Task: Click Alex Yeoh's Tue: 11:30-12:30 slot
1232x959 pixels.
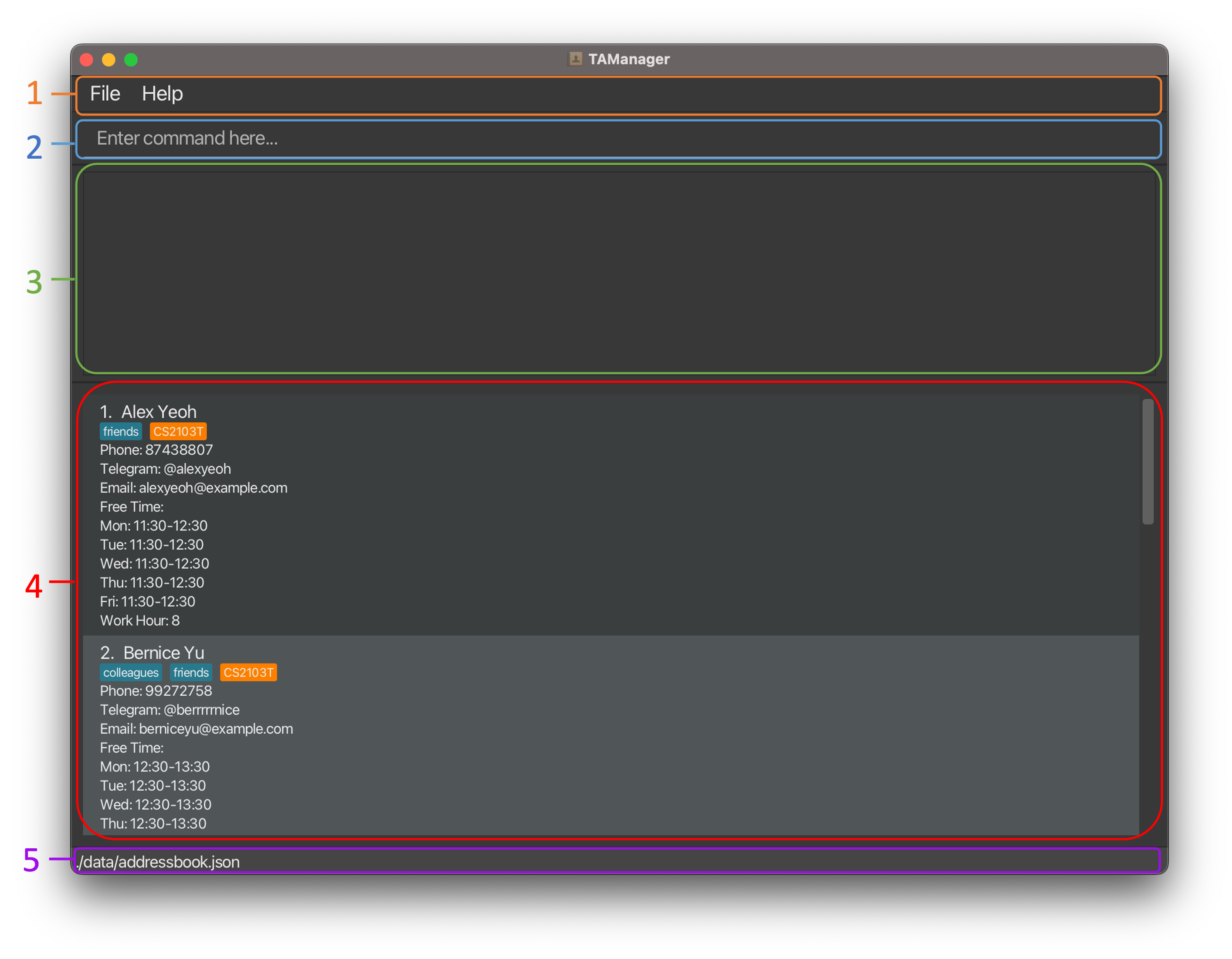Action: click(x=152, y=545)
